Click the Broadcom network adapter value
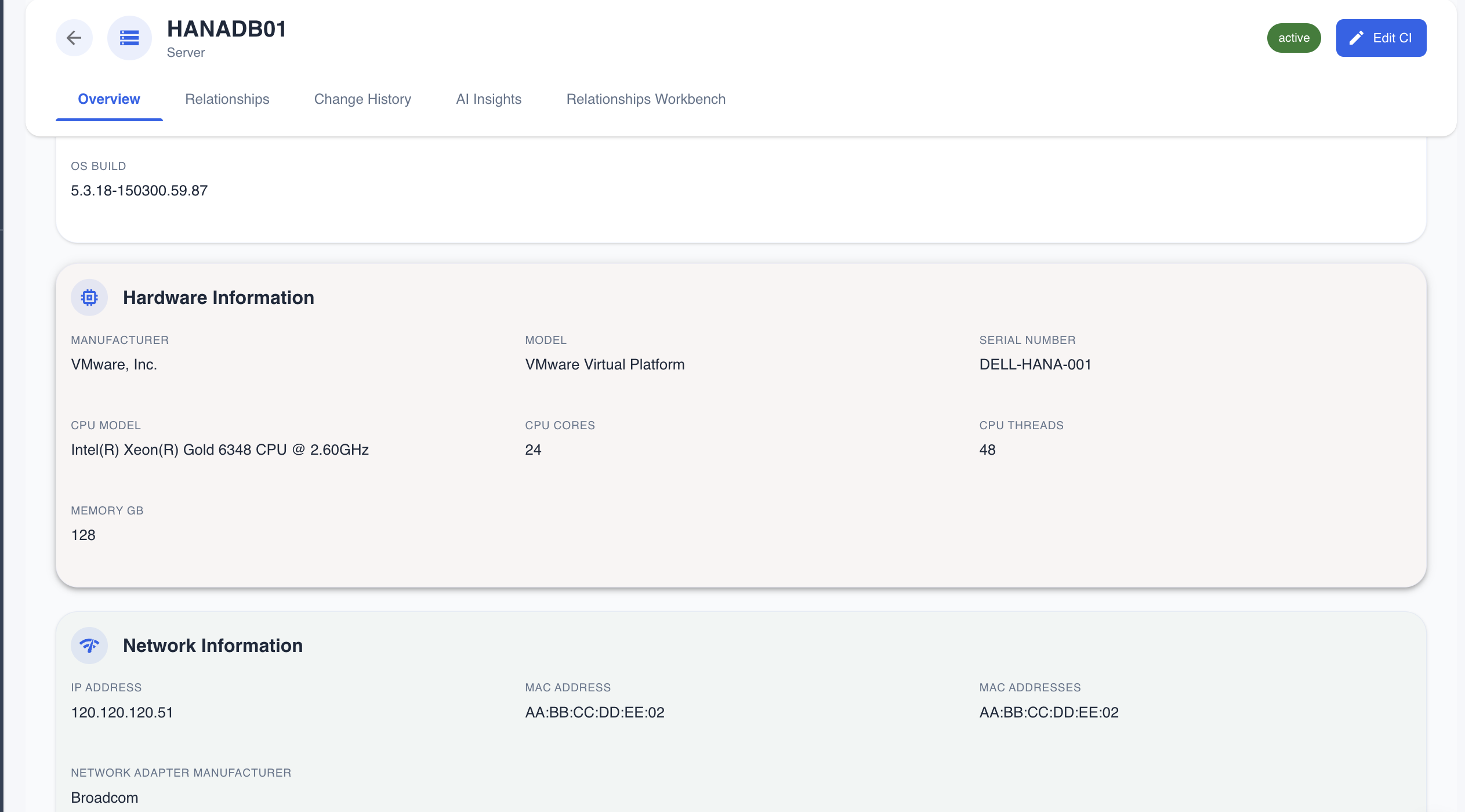This screenshot has width=1465, height=812. [x=104, y=797]
